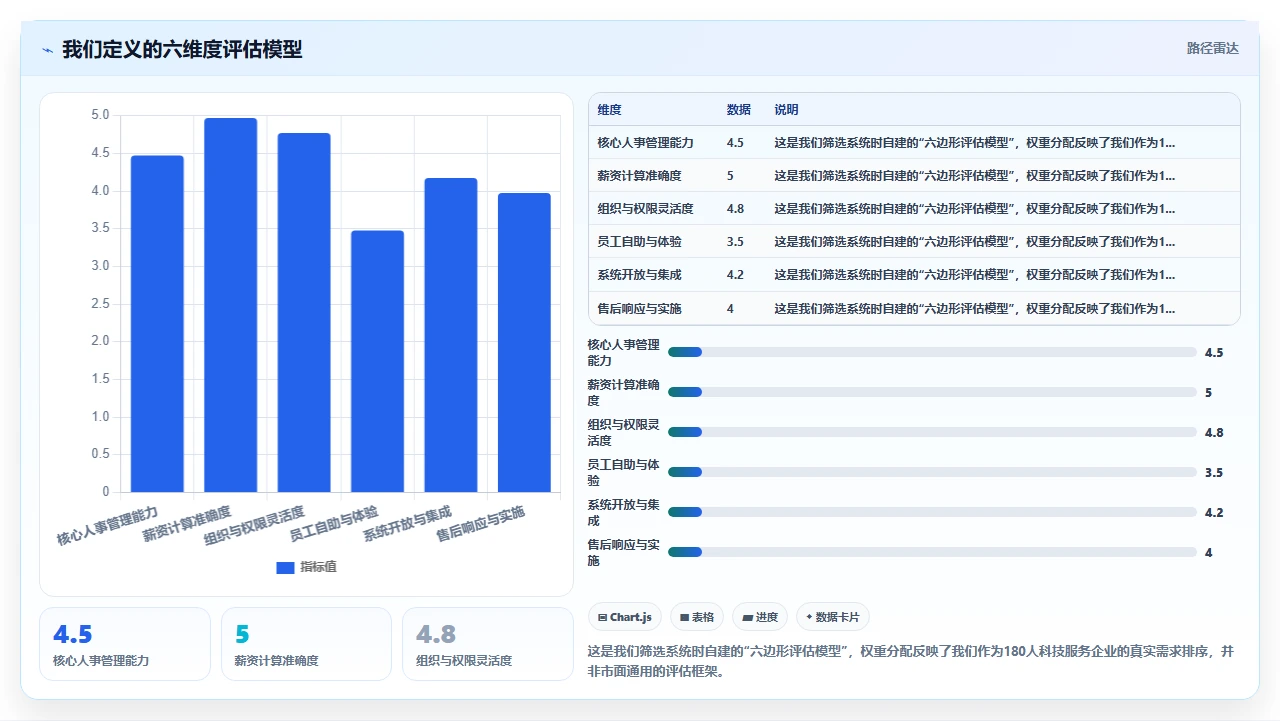Select table cell 薪资计算准确度
The height and width of the screenshot is (721, 1280).
pos(639,176)
